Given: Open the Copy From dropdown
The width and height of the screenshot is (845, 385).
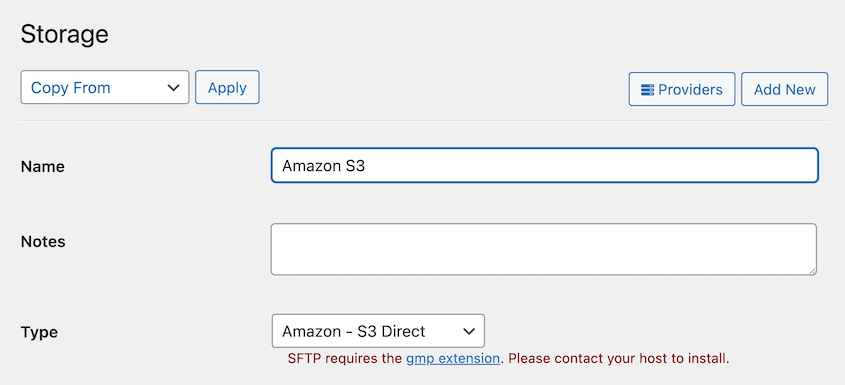Looking at the screenshot, I should tap(105, 87).
